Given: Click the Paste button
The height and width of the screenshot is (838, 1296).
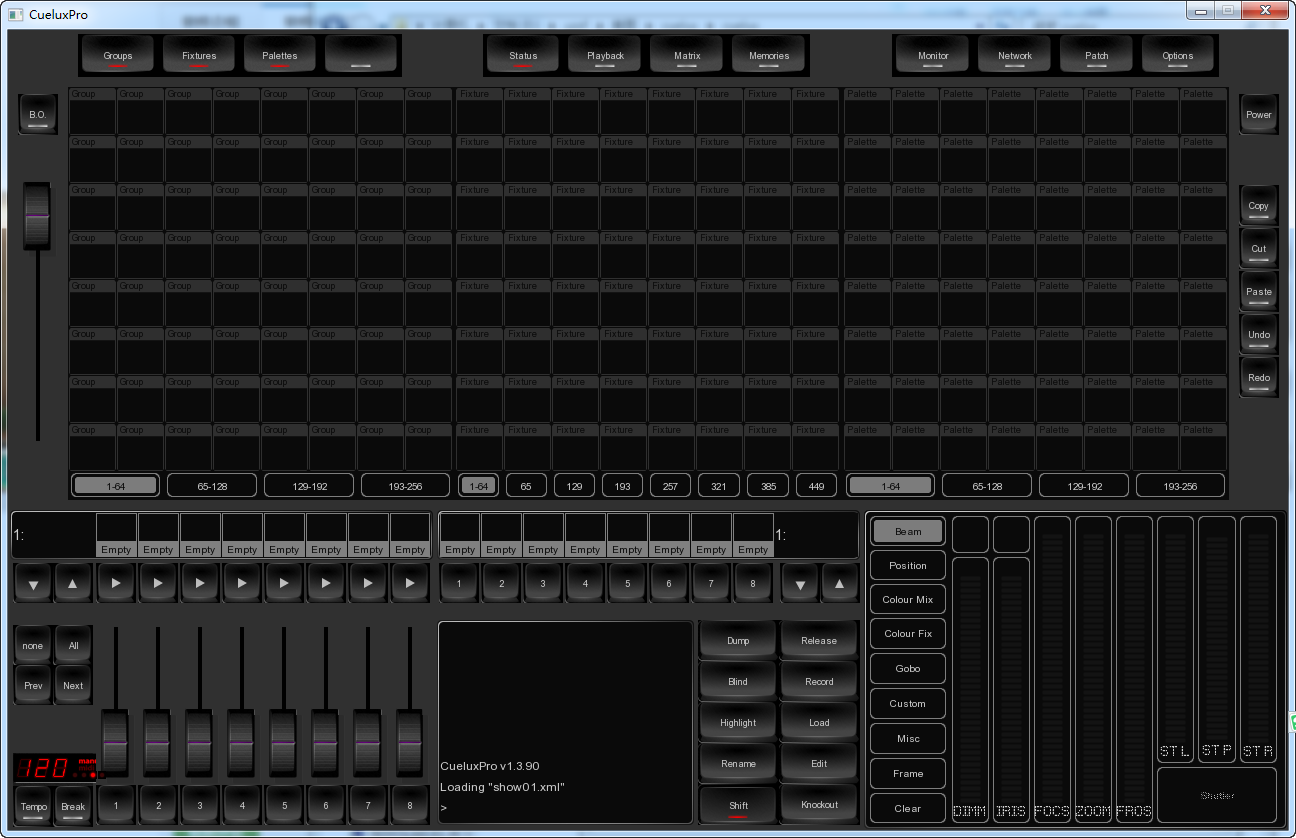Looking at the screenshot, I should 1259,292.
